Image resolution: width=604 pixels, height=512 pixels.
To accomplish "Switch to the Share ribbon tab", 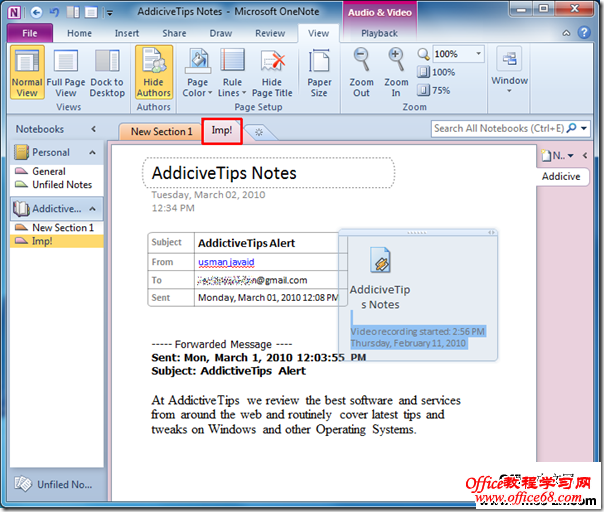I will [174, 34].
